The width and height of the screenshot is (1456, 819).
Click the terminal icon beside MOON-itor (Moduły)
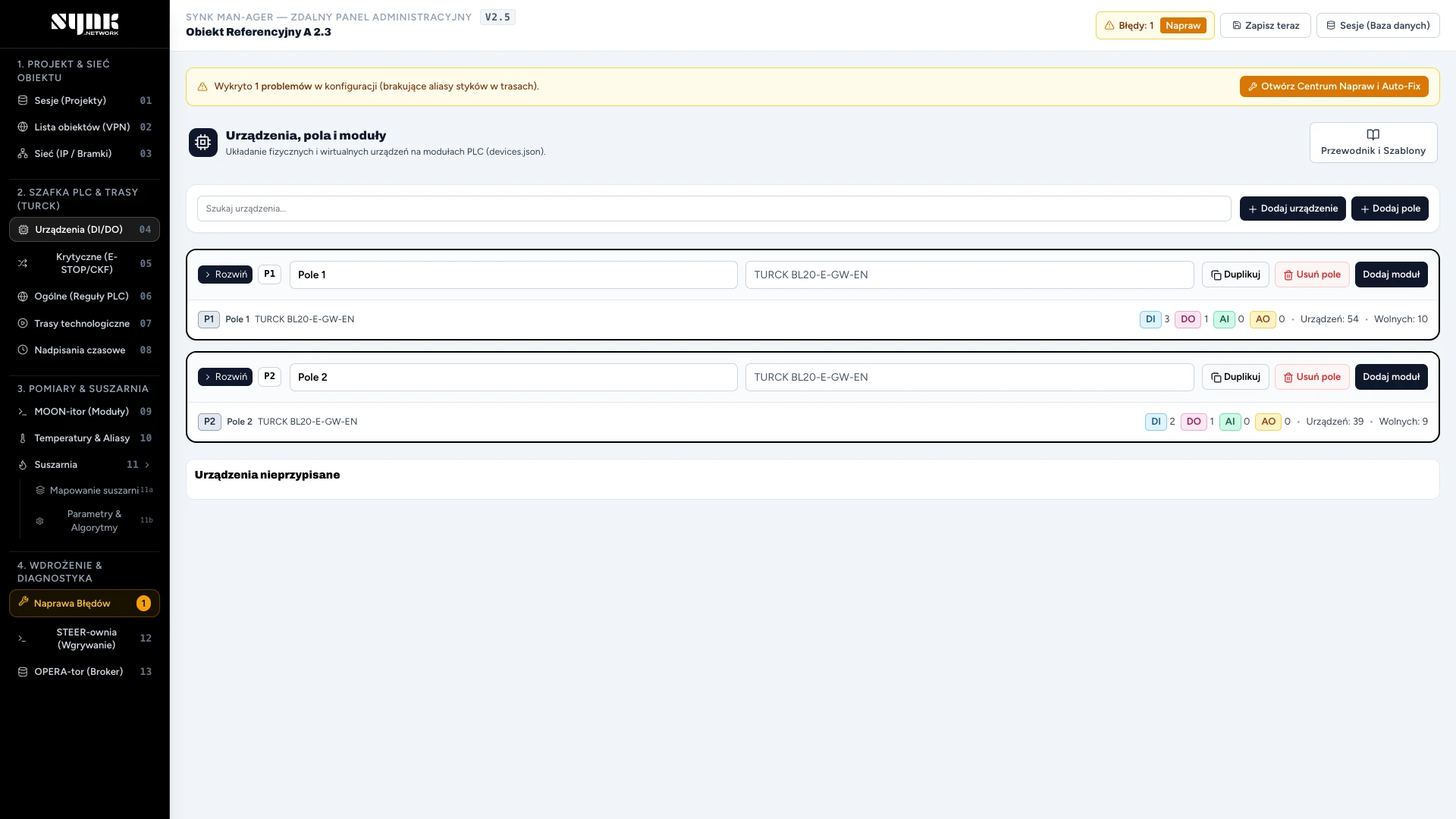[x=23, y=412]
